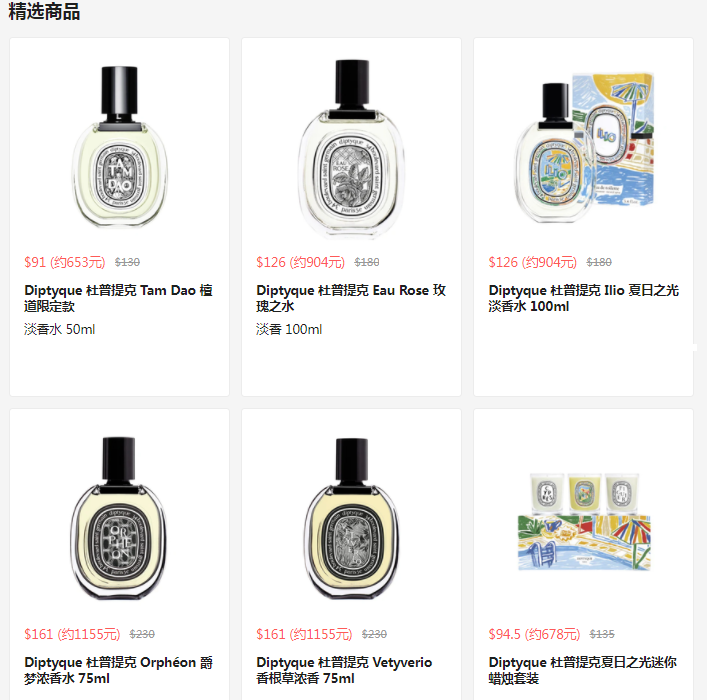707x700 pixels.
Task: Open the Diptyque Eau Rose 玫瑰之水 title
Action: (x=351, y=298)
